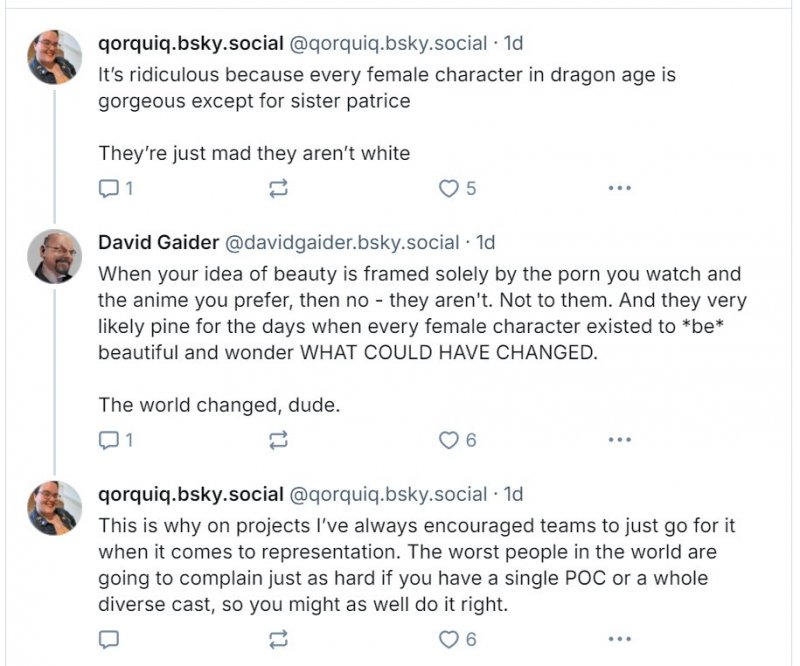Open more options on David Gaider's post
The image size is (800, 666).
pyautogui.click(x=619, y=439)
